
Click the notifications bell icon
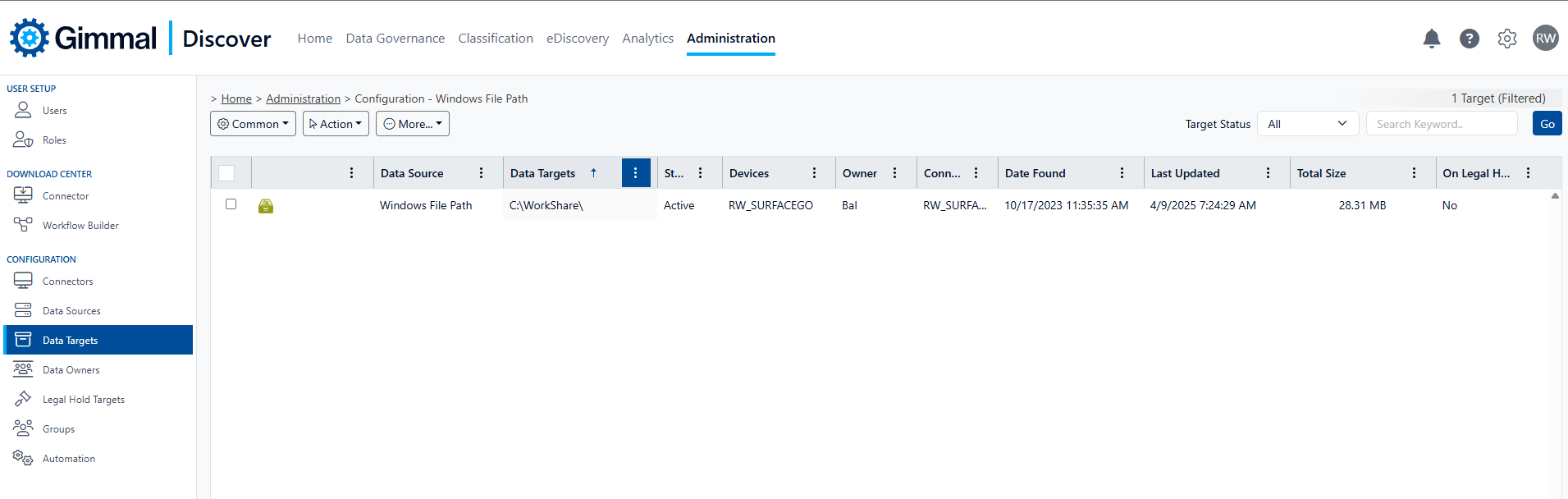1431,39
